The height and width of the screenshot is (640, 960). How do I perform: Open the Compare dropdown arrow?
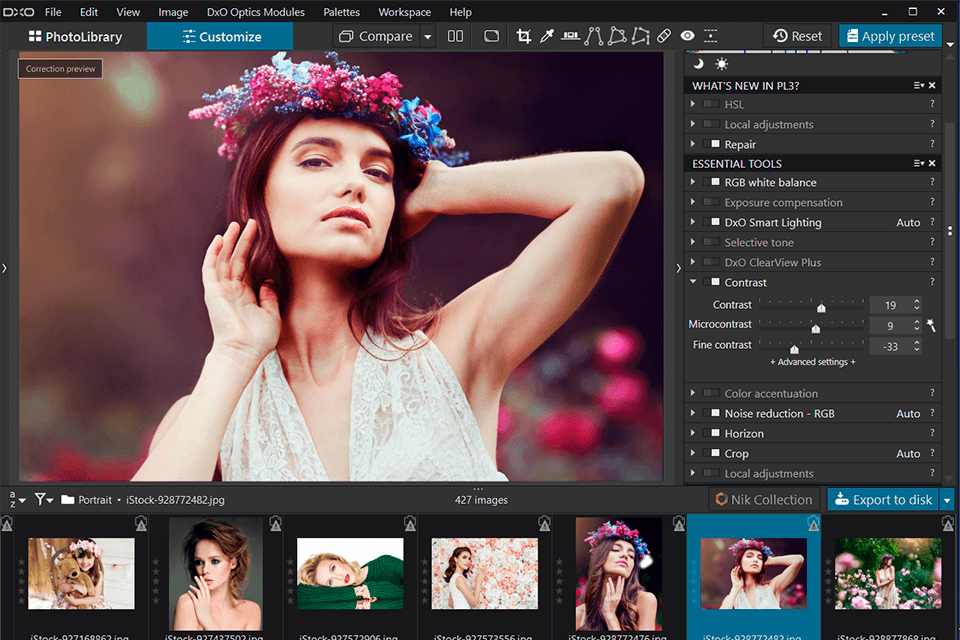pos(428,37)
